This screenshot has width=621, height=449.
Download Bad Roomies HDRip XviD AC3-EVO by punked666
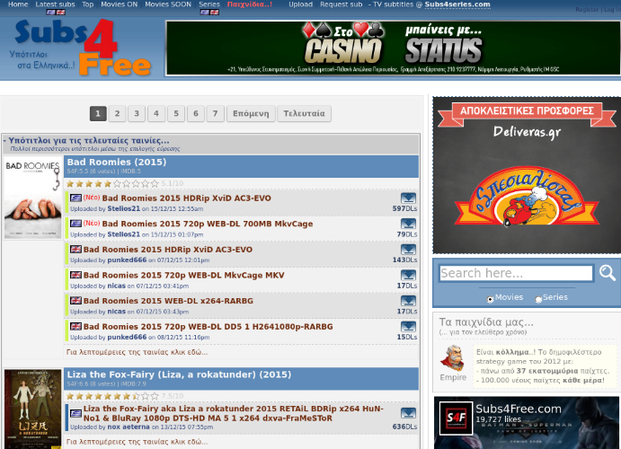point(408,250)
